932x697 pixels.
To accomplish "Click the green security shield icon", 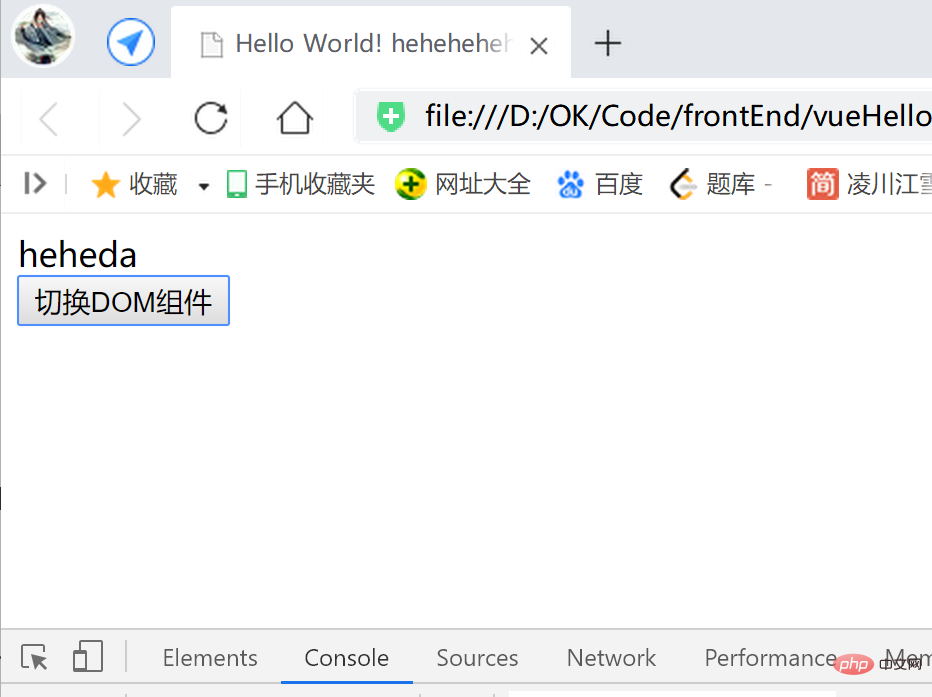I will 391,118.
